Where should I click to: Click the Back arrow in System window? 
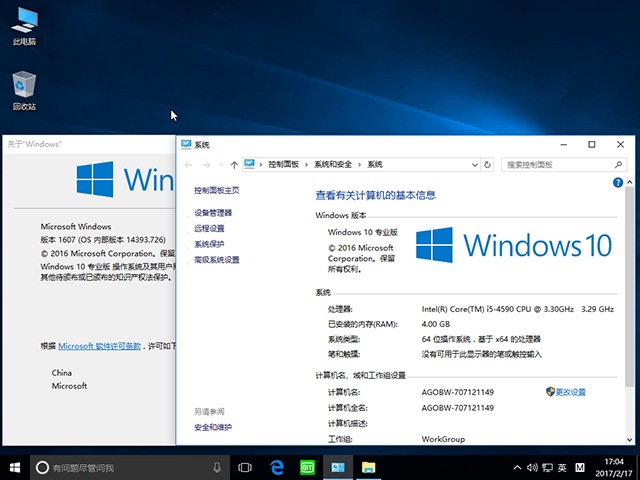click(x=188, y=165)
